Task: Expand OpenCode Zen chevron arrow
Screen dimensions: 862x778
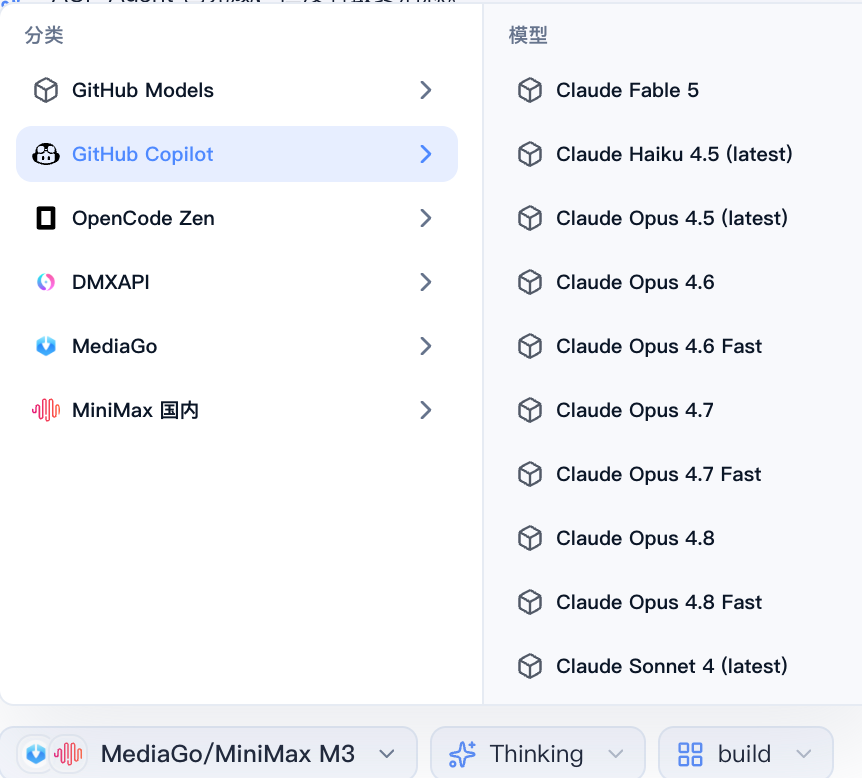Action: click(x=426, y=218)
